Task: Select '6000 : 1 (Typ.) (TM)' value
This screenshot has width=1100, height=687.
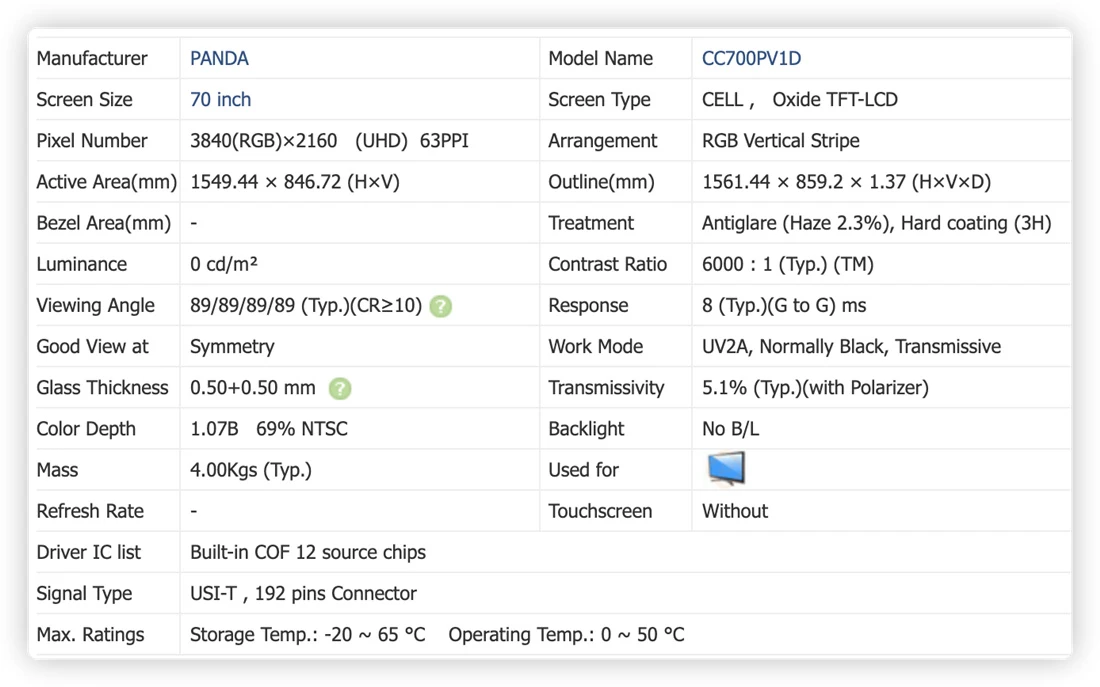Action: [788, 264]
